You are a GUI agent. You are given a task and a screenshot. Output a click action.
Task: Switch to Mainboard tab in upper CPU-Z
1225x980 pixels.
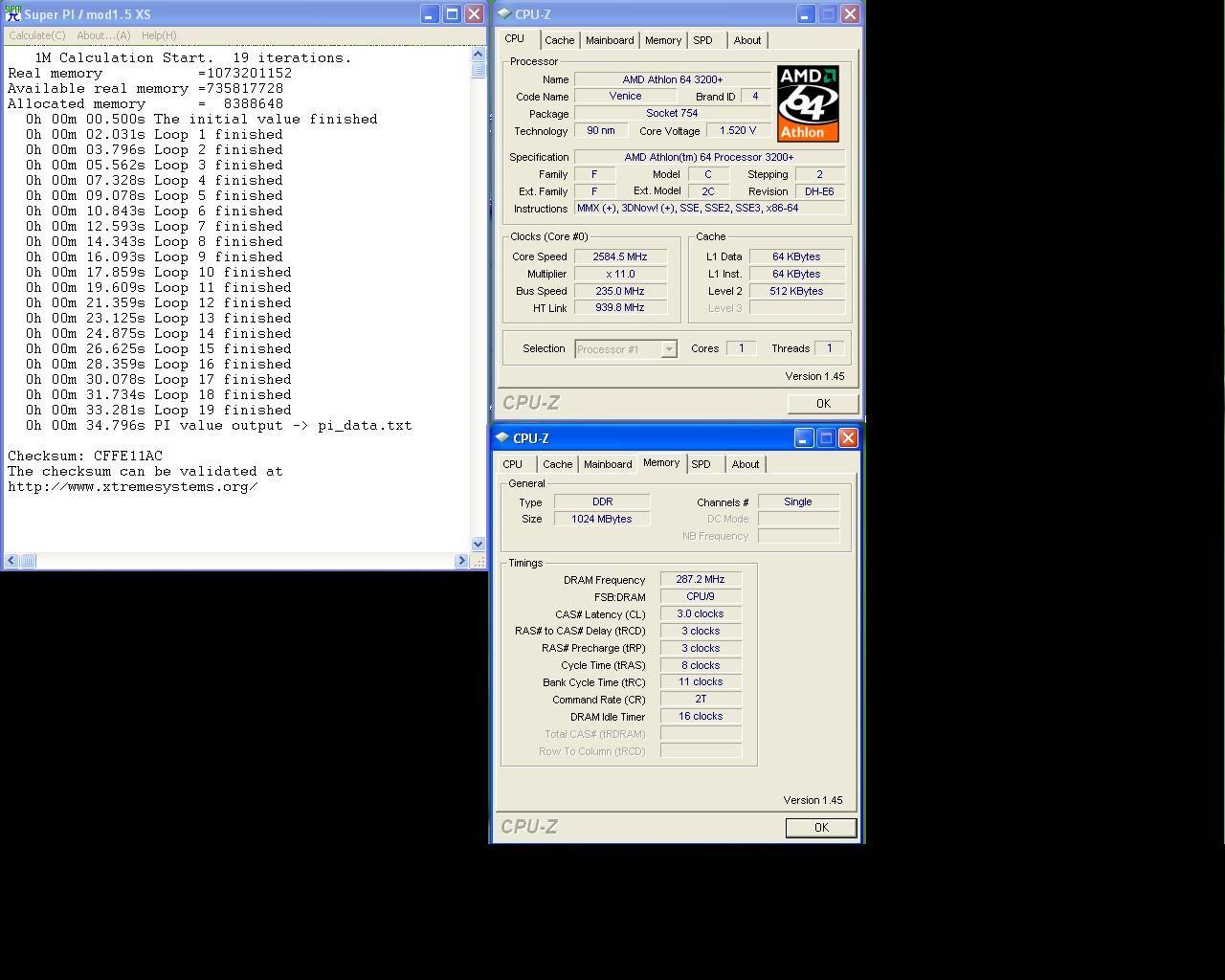[610, 40]
